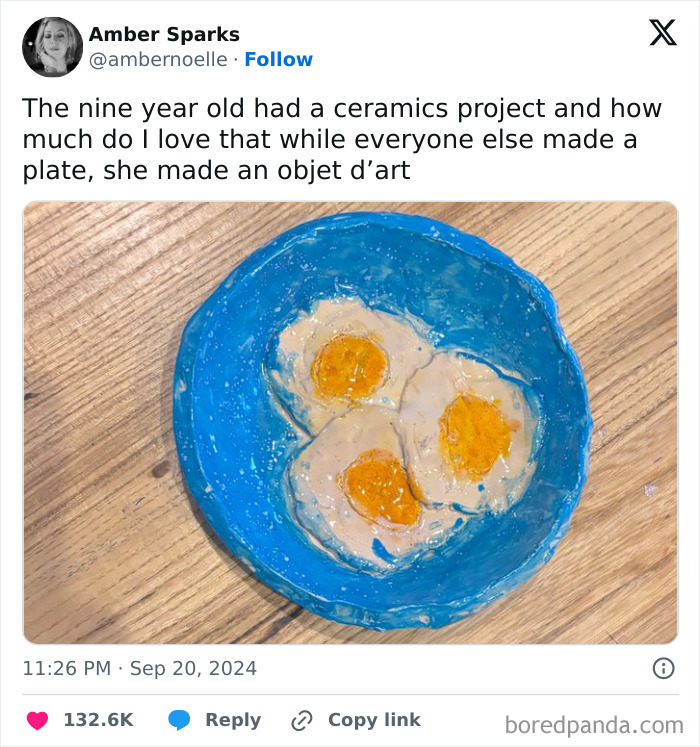Follow the @ambernoelle account
700x747 pixels.
(278, 60)
